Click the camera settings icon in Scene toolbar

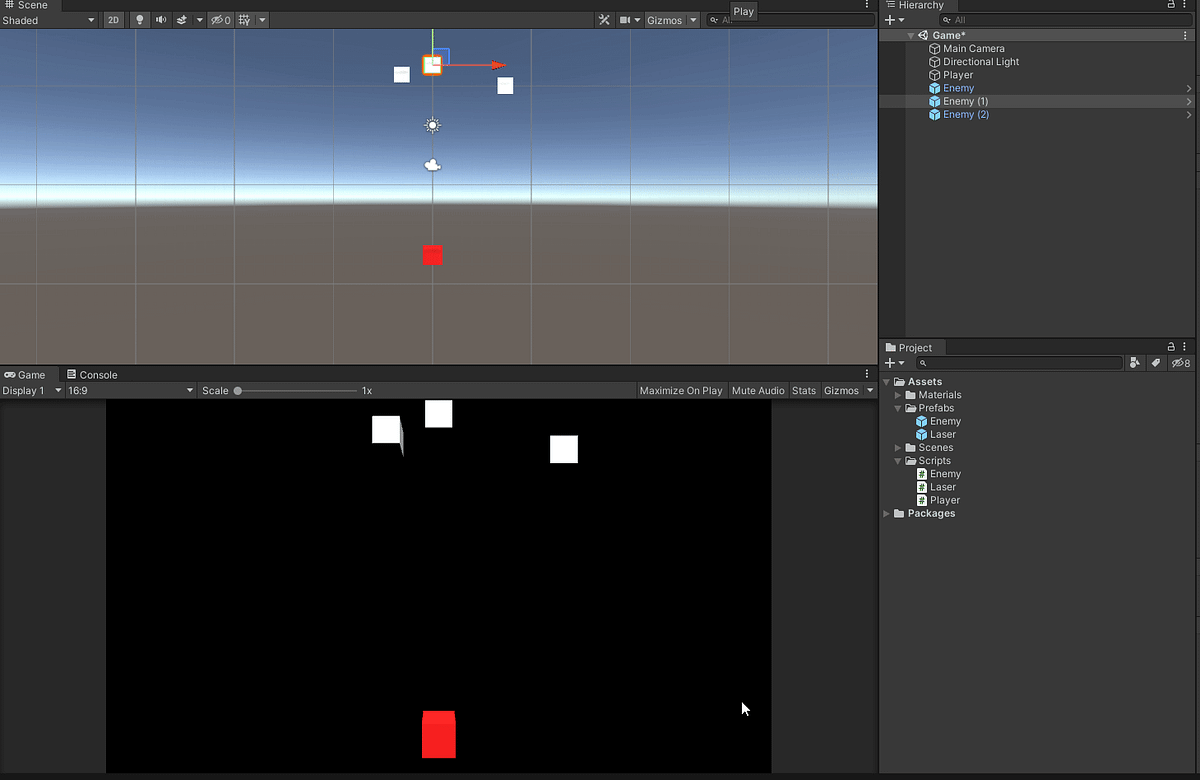pos(627,19)
